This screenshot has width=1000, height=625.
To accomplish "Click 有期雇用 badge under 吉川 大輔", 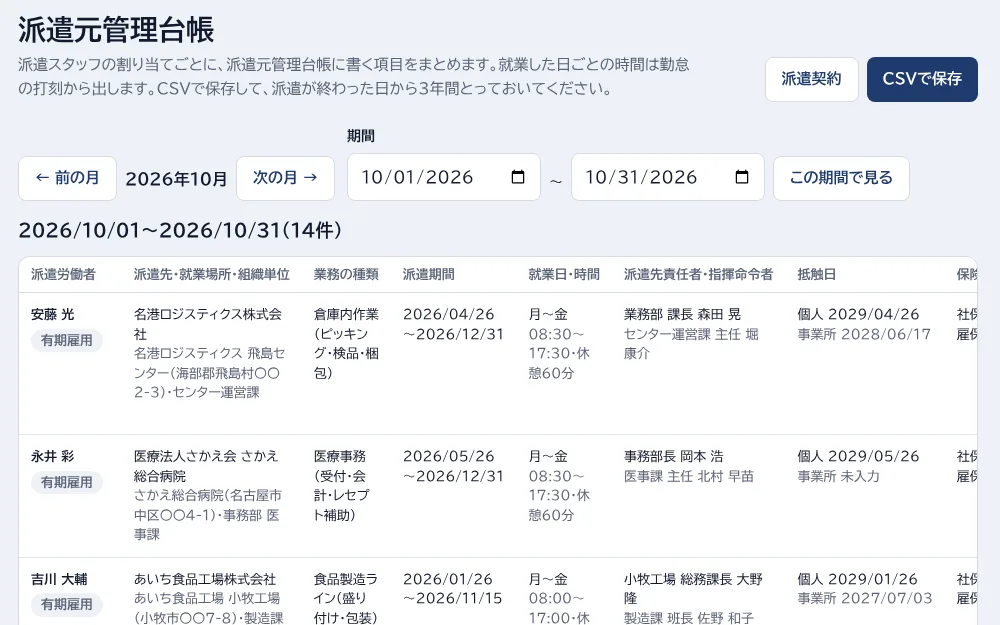I will (x=67, y=605).
